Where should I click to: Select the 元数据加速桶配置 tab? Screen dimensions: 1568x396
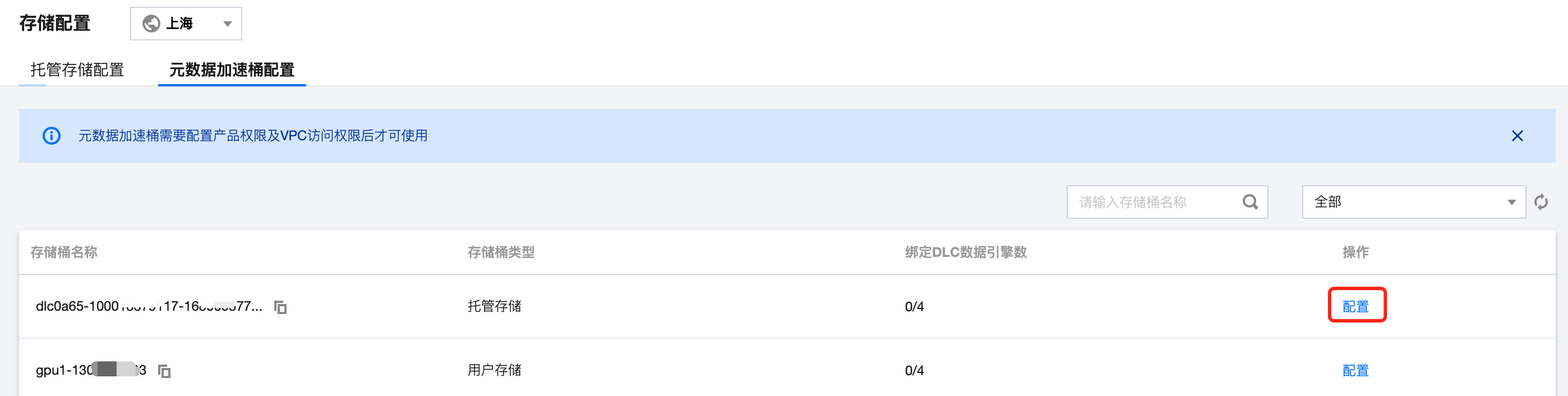point(231,70)
